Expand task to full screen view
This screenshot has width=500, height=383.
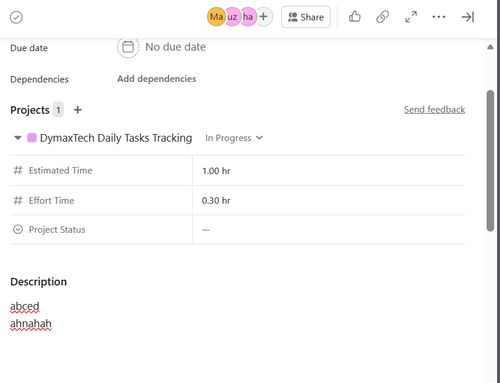411,17
